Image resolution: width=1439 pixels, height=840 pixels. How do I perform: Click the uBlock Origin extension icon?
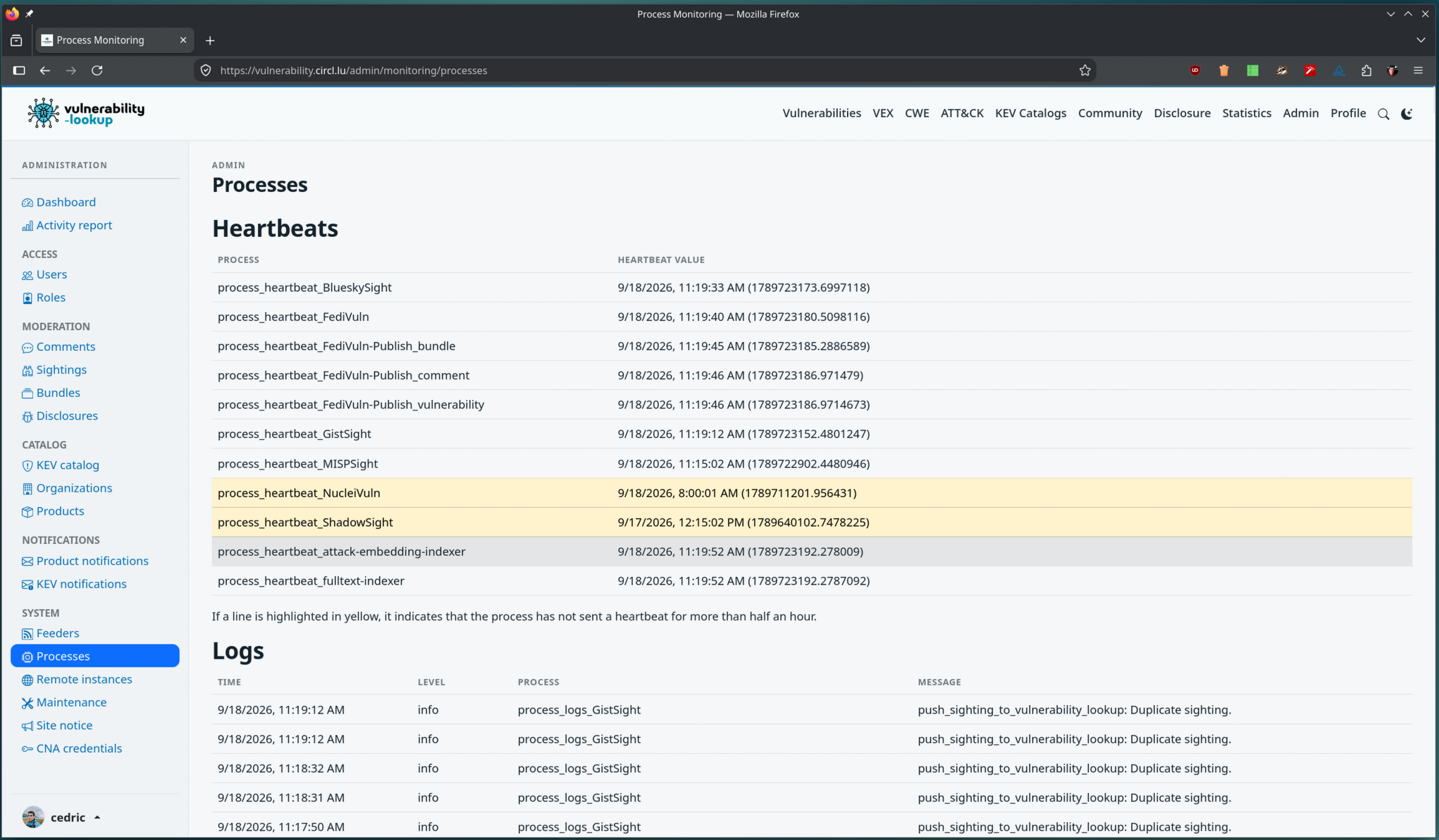[x=1195, y=70]
